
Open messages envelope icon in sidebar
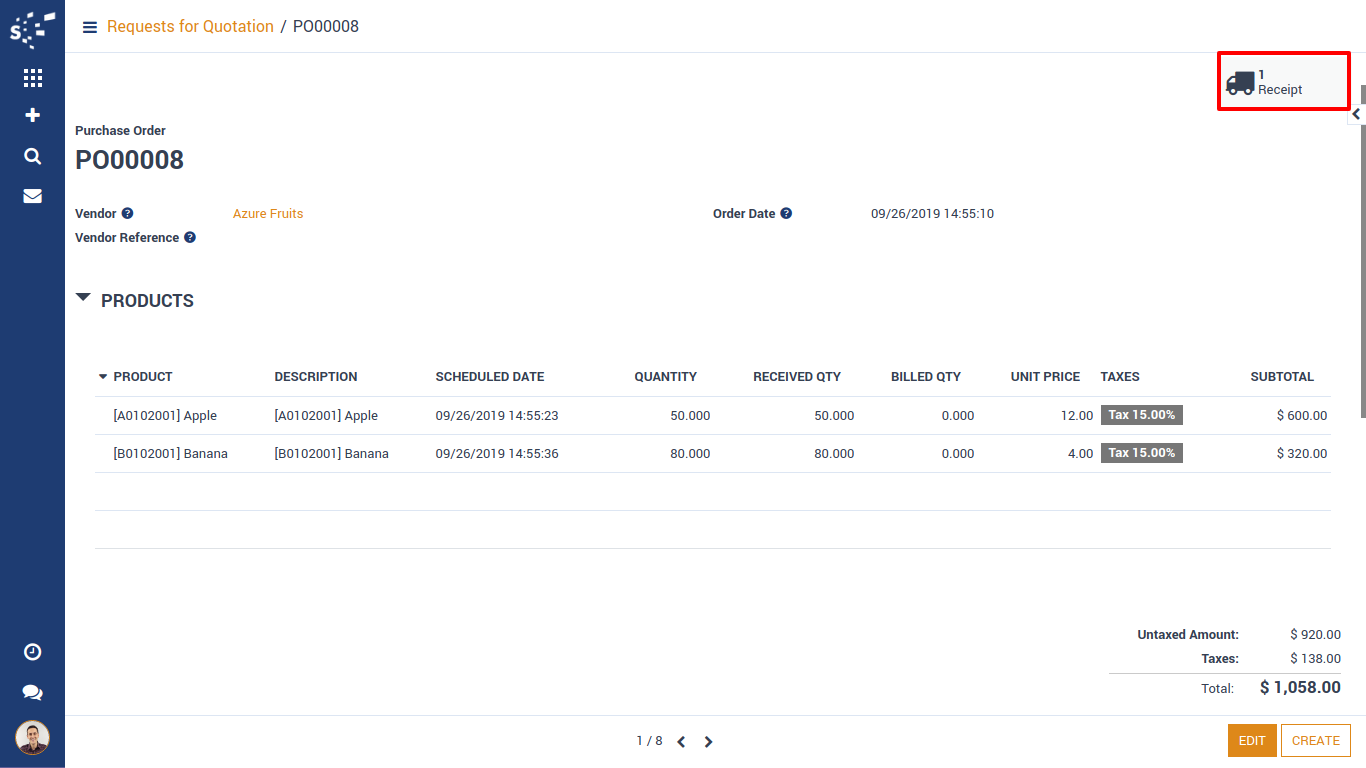point(32,196)
